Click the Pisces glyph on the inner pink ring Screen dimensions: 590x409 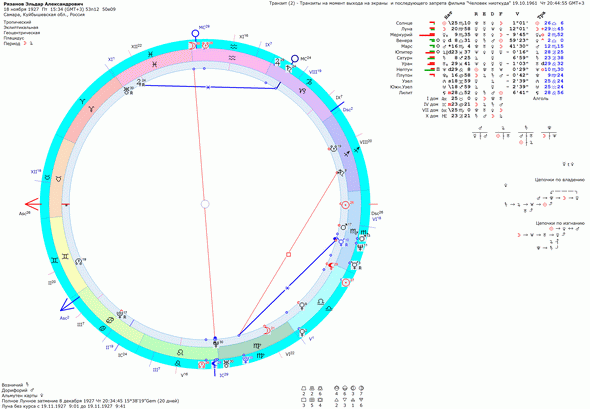[x=154, y=65]
